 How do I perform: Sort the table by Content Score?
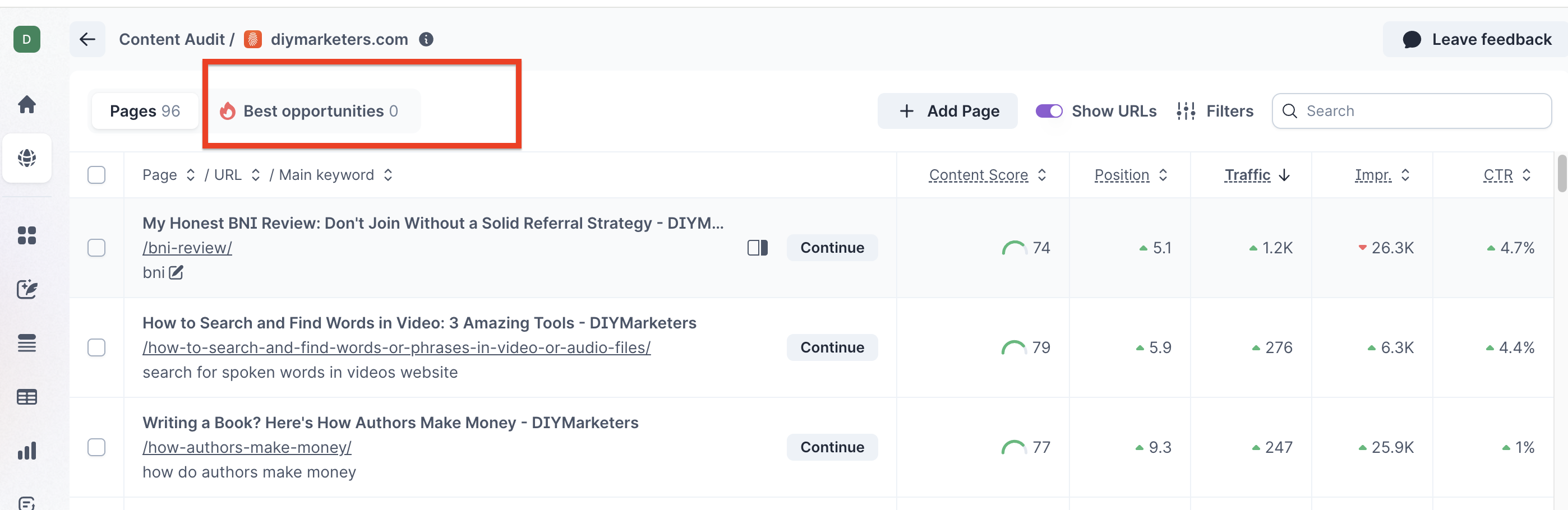[978, 175]
